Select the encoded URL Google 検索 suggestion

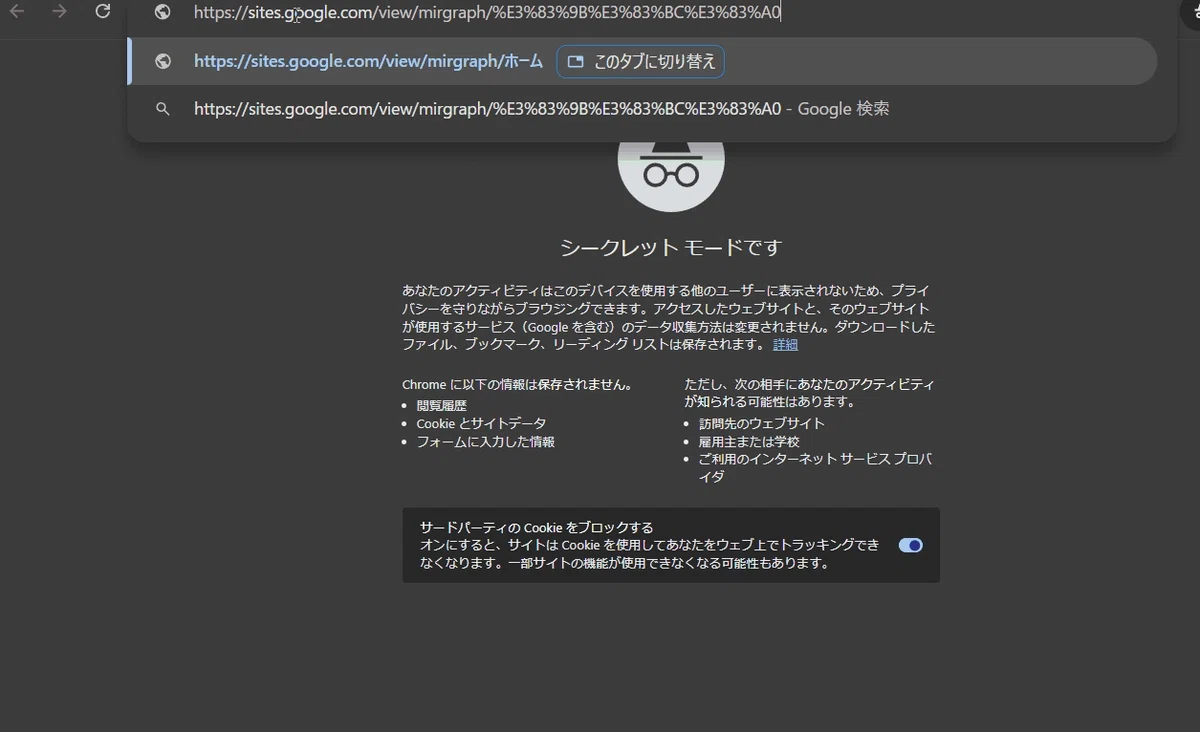(643, 108)
